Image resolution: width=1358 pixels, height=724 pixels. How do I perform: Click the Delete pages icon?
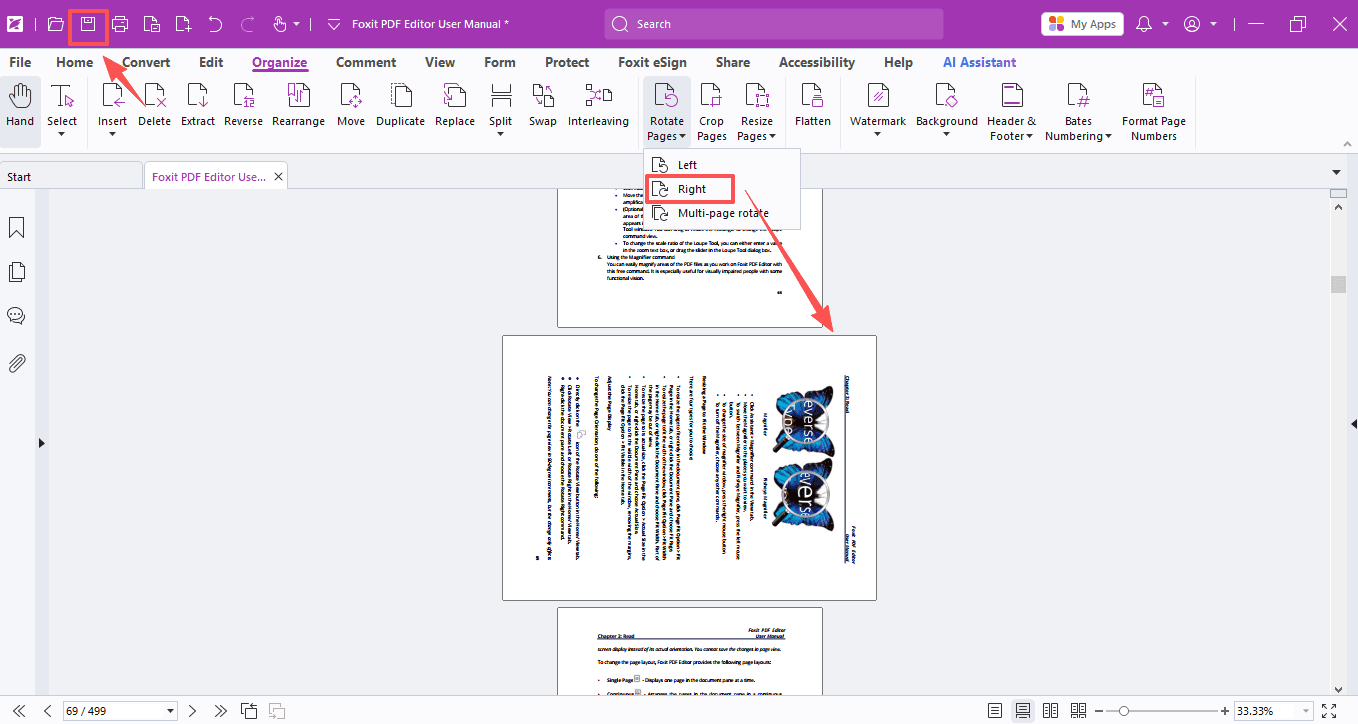(154, 107)
